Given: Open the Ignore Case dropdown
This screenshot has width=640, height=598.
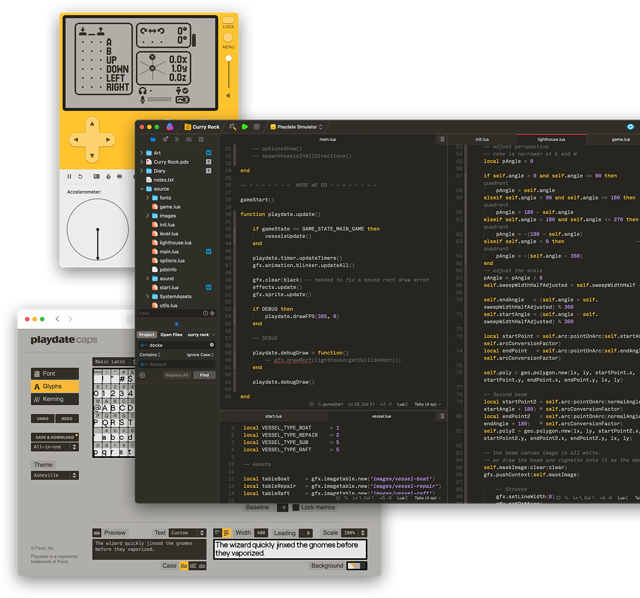Looking at the screenshot, I should (x=200, y=354).
